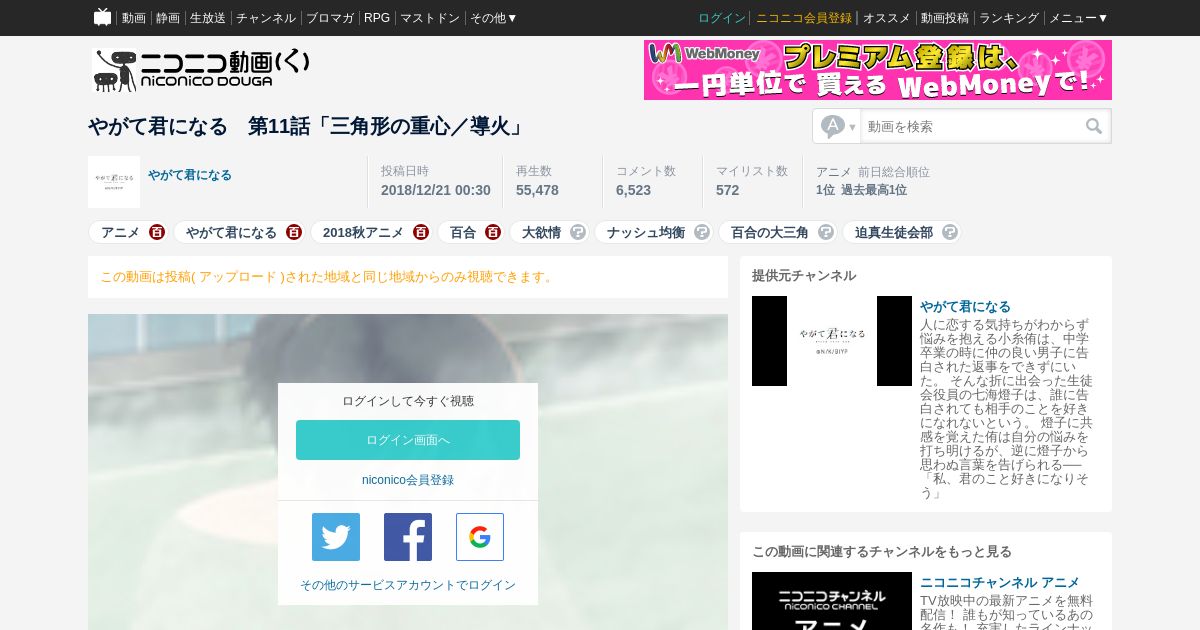Open the オススメ link
The width and height of the screenshot is (1200, 630).
click(x=887, y=18)
